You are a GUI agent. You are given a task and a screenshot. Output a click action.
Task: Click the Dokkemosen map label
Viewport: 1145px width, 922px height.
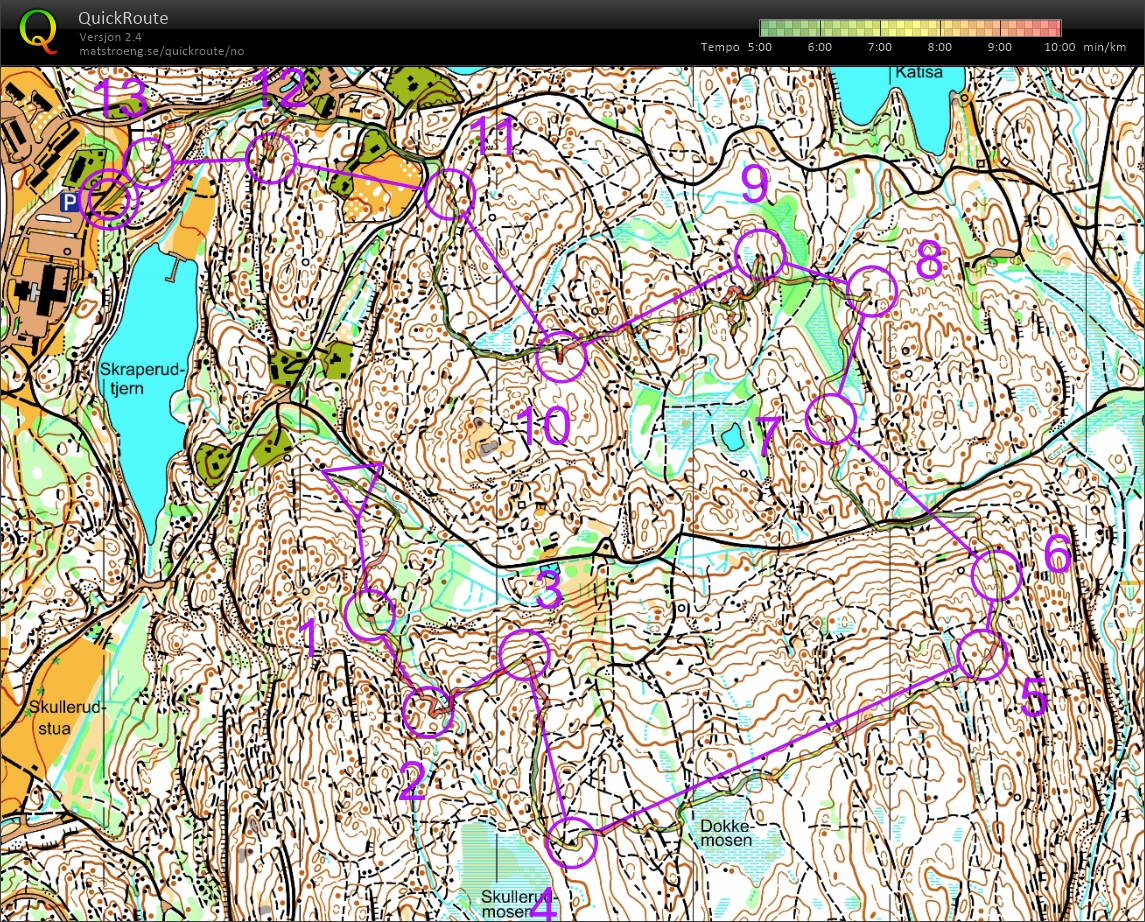tap(725, 832)
